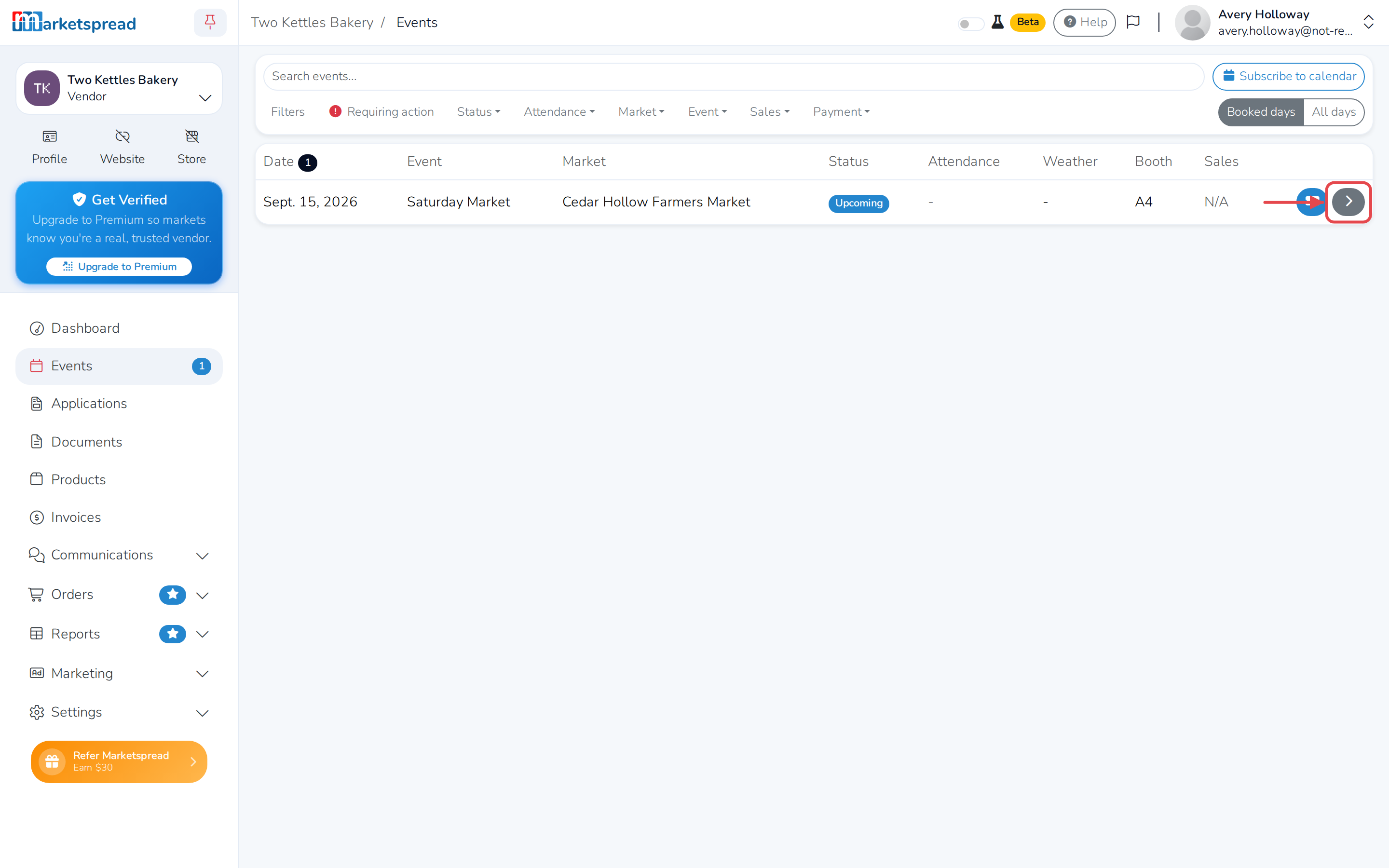The width and height of the screenshot is (1389, 868).
Task: Expand the Settings menu
Action: click(202, 713)
